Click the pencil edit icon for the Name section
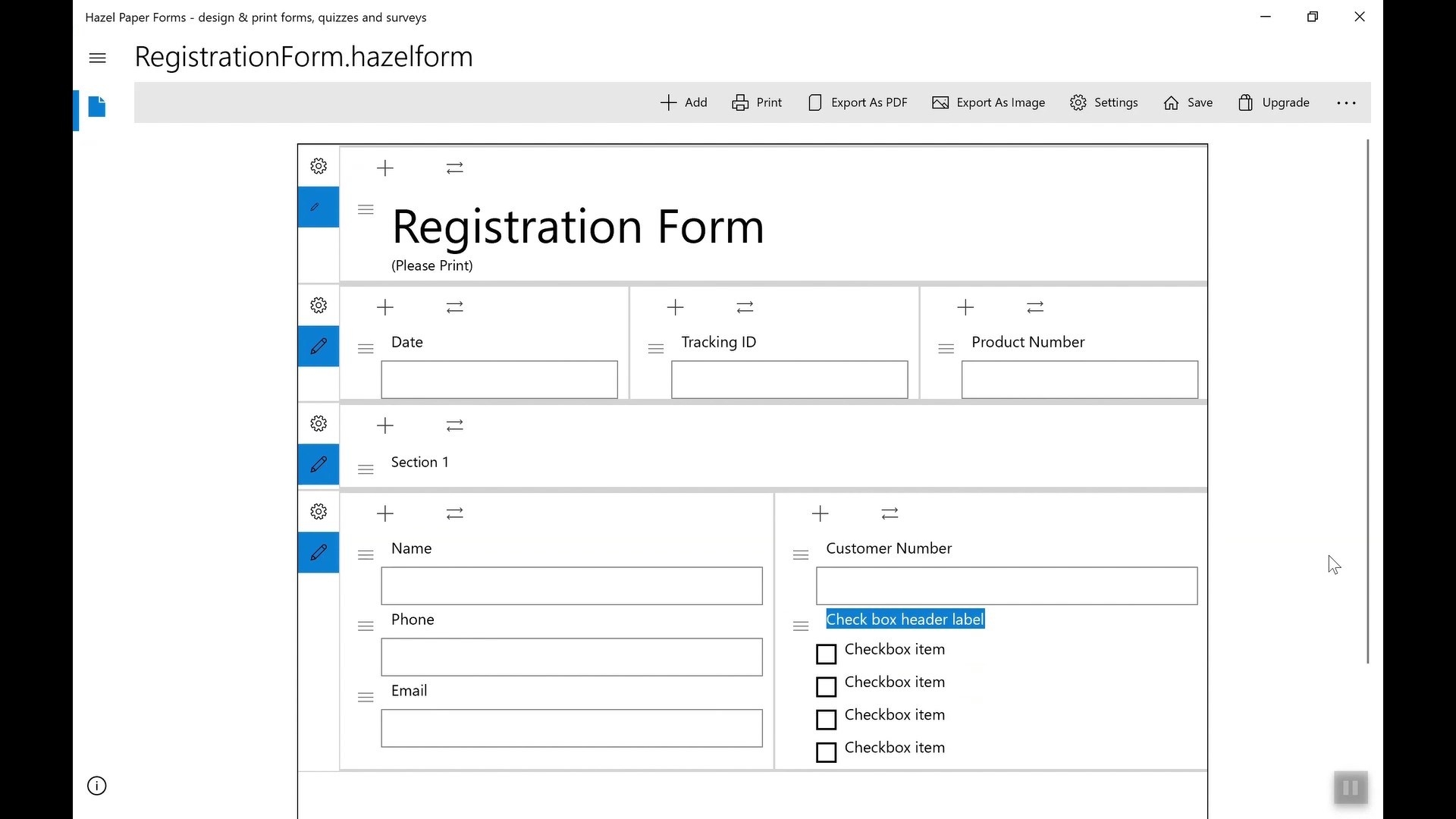This screenshot has width=1456, height=819. pos(318,552)
